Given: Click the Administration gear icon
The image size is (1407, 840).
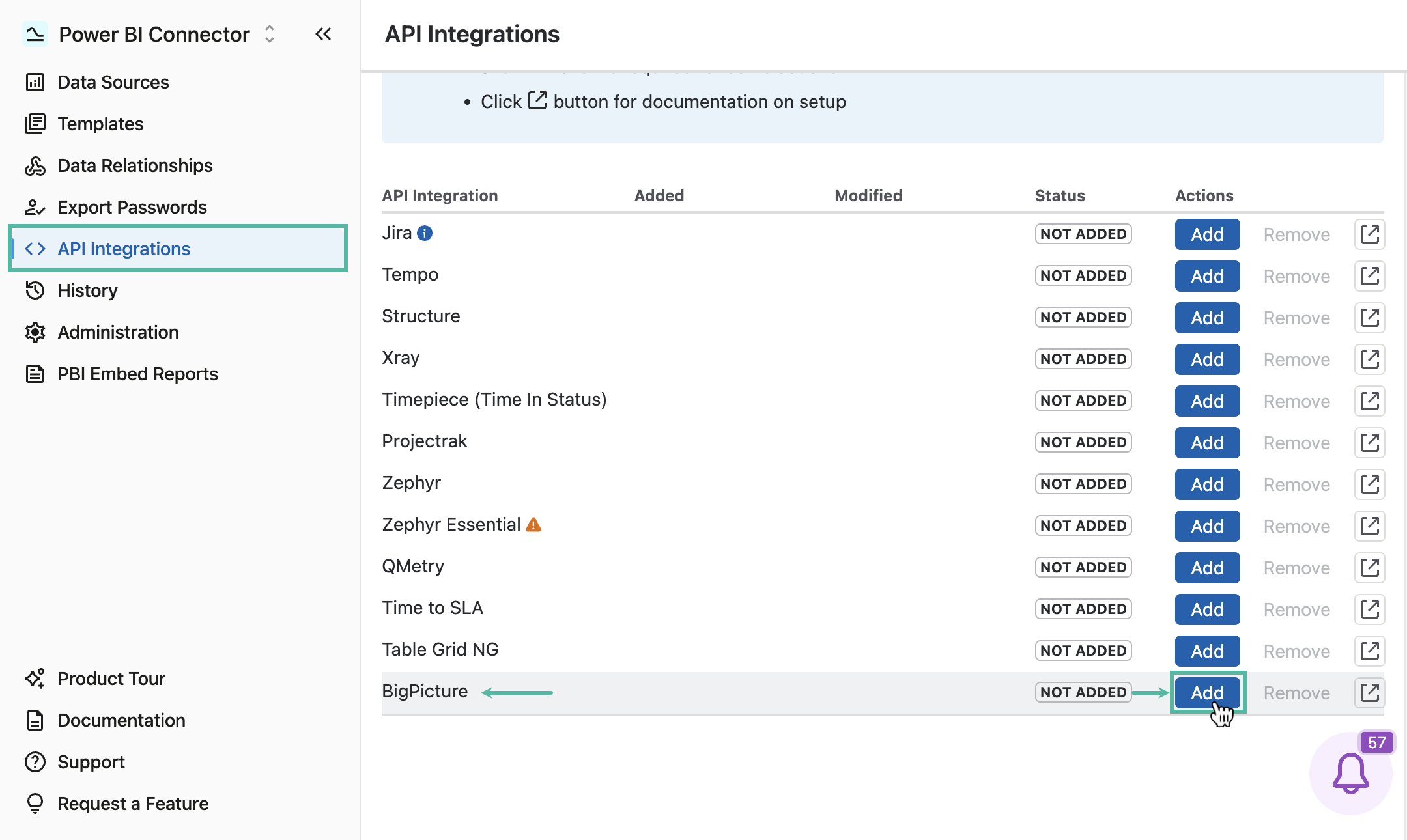Looking at the screenshot, I should (x=35, y=332).
